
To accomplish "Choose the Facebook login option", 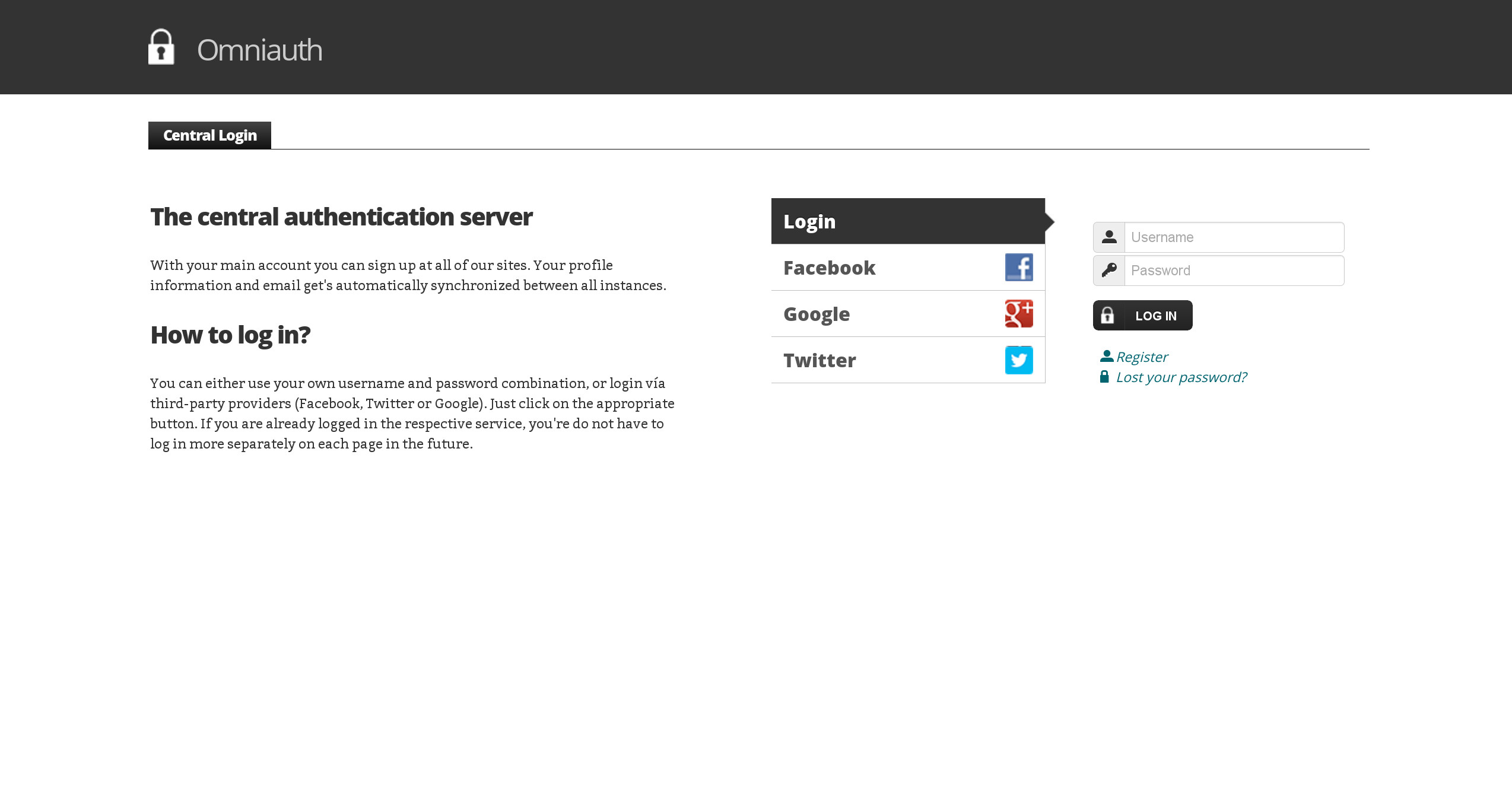I will [x=908, y=268].
